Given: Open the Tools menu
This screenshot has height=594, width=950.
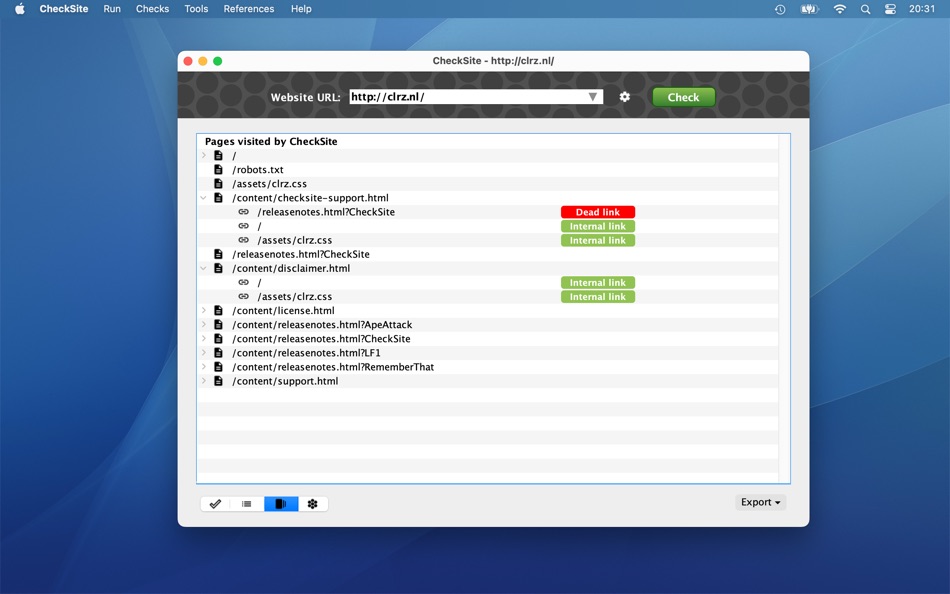Looking at the screenshot, I should tap(196, 9).
